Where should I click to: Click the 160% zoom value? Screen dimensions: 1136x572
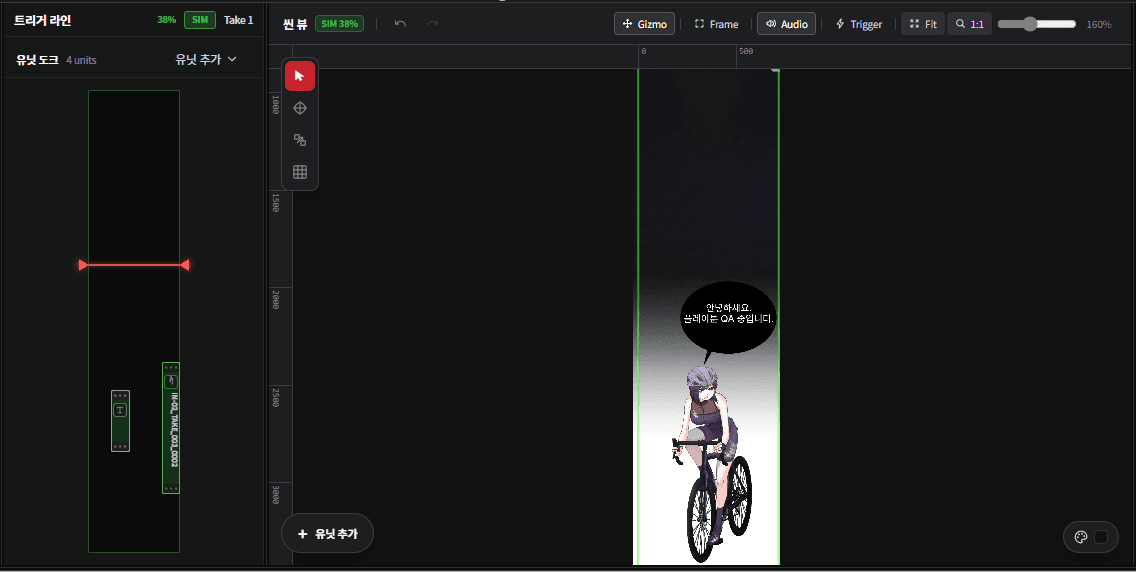[x=1098, y=25]
